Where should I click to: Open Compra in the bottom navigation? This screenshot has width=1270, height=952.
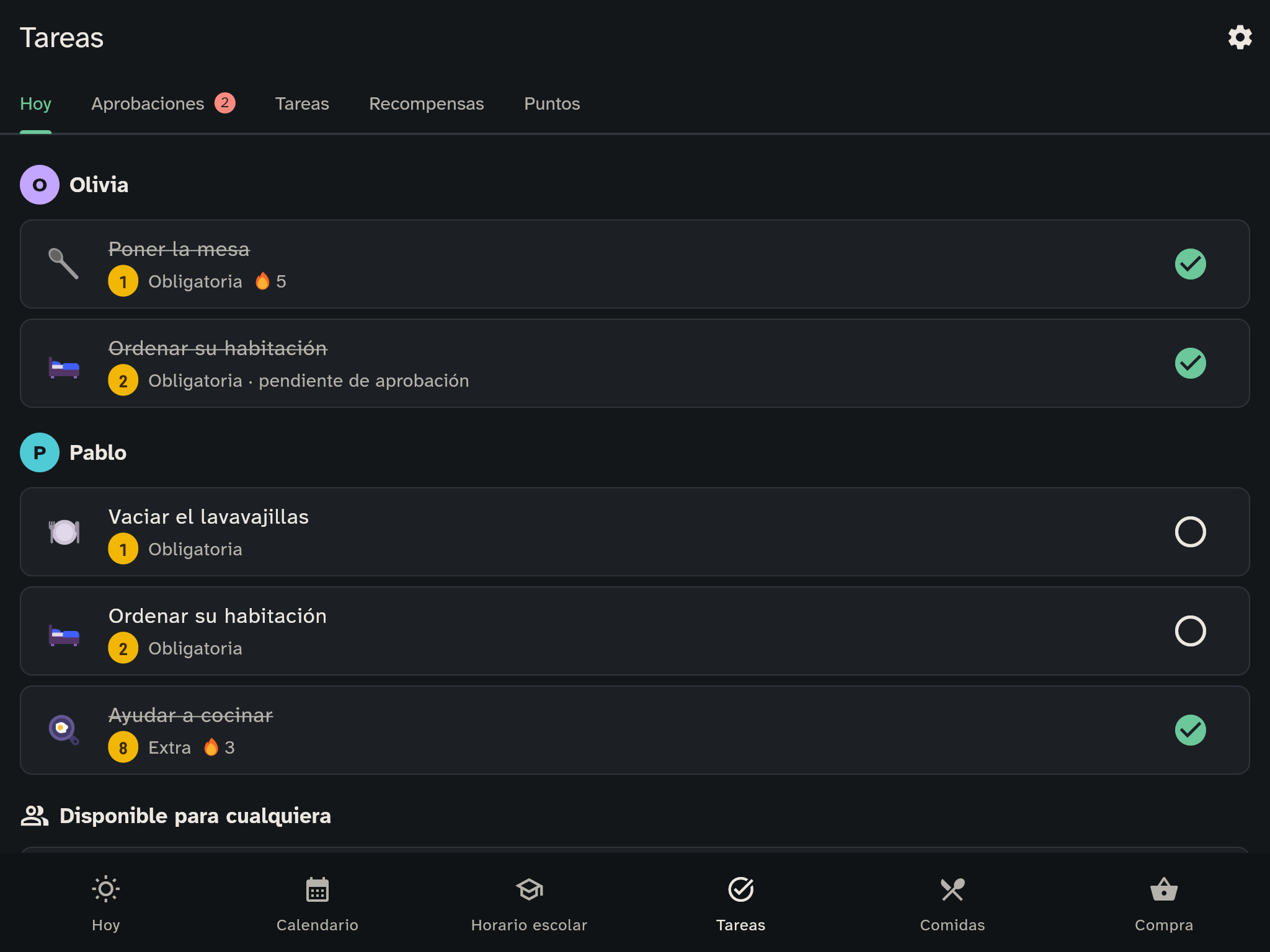pos(1164,904)
